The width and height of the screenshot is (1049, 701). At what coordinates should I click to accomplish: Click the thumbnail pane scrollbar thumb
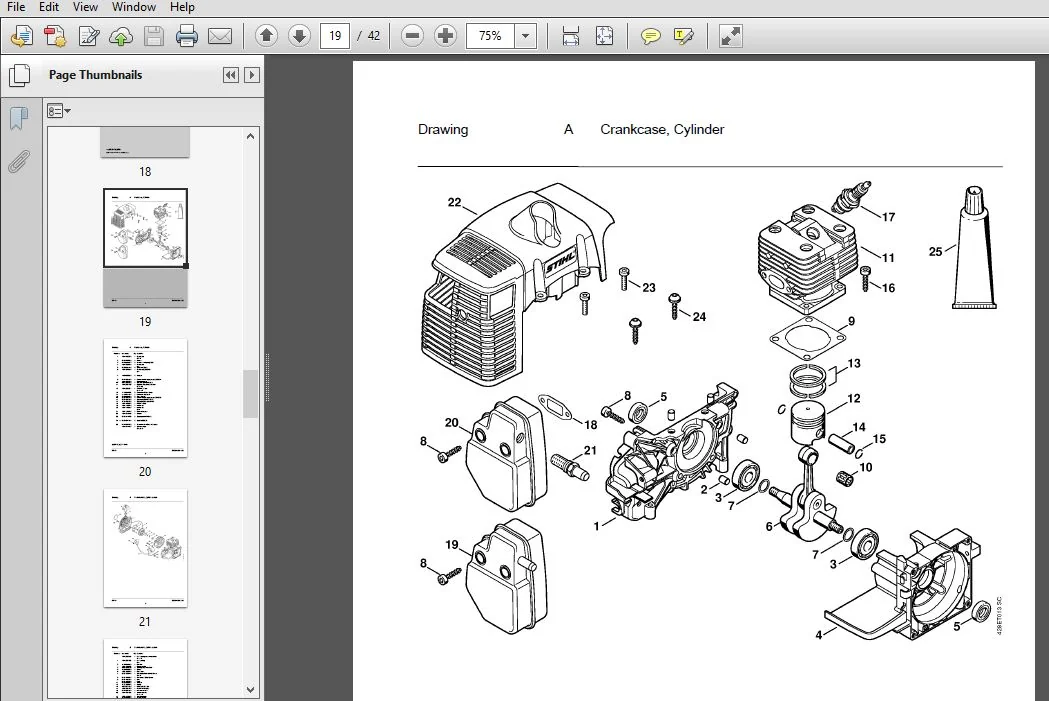(250, 393)
